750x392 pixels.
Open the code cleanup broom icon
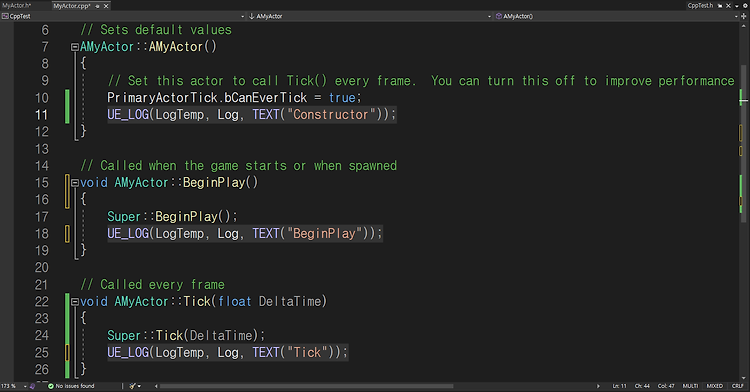(x=132, y=386)
